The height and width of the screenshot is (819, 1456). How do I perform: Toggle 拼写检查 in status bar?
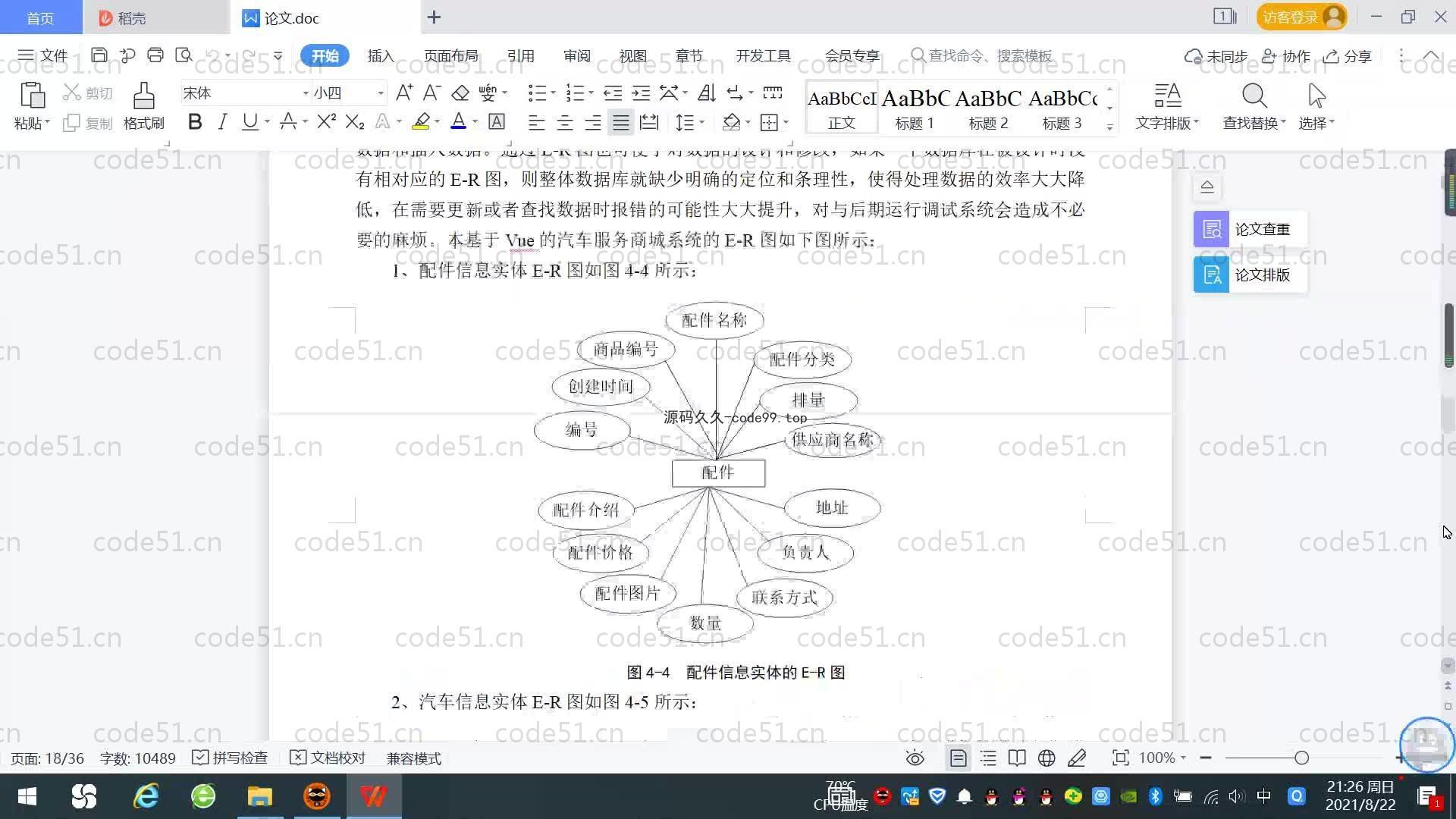(x=231, y=758)
